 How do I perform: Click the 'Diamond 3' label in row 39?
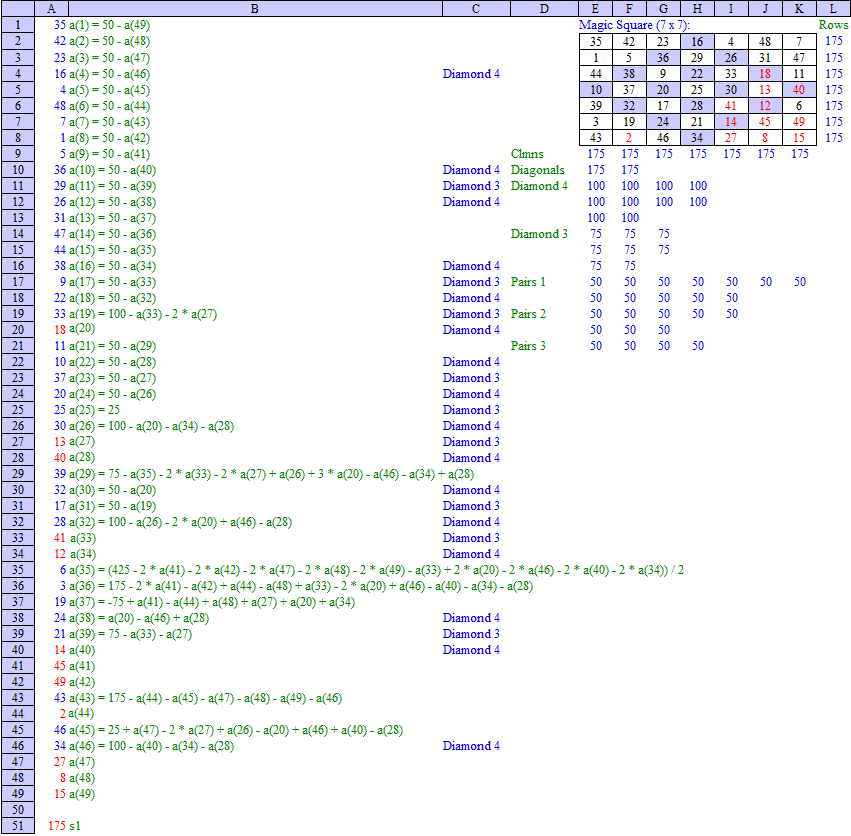(471, 634)
